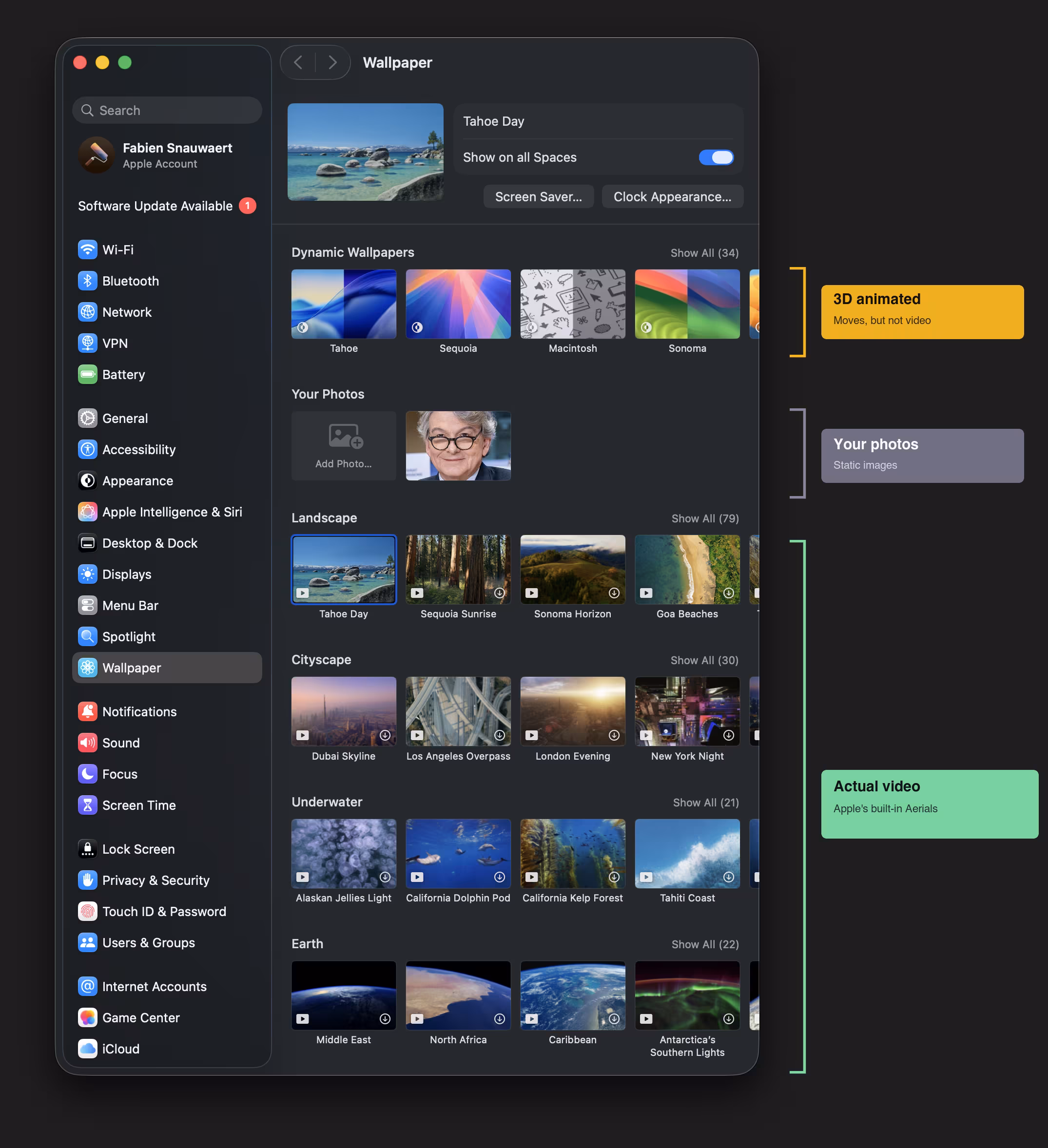Show all 79 Landscape wallpapers
The width and height of the screenshot is (1048, 1148).
point(705,519)
